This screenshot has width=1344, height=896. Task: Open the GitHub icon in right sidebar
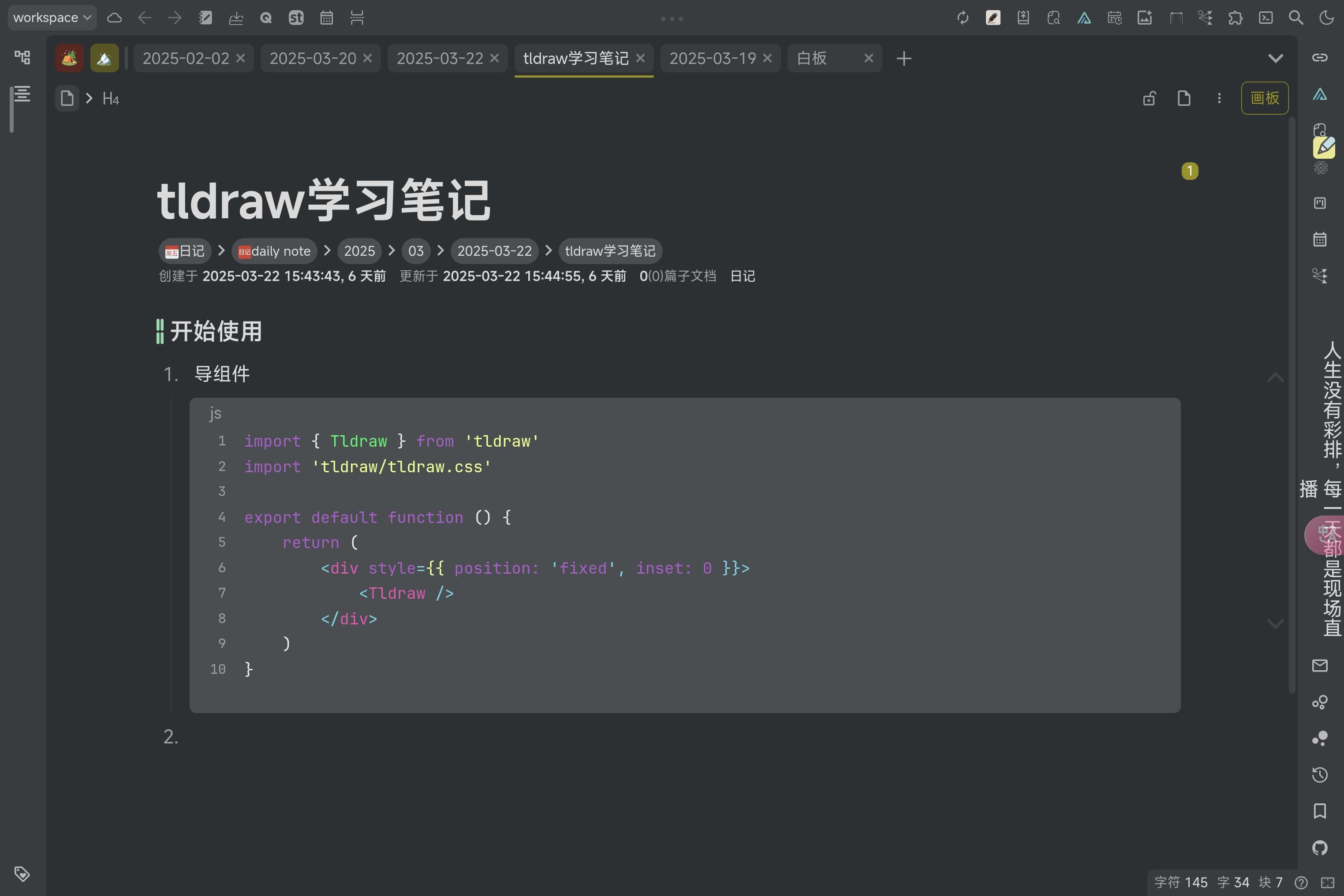click(1320, 847)
